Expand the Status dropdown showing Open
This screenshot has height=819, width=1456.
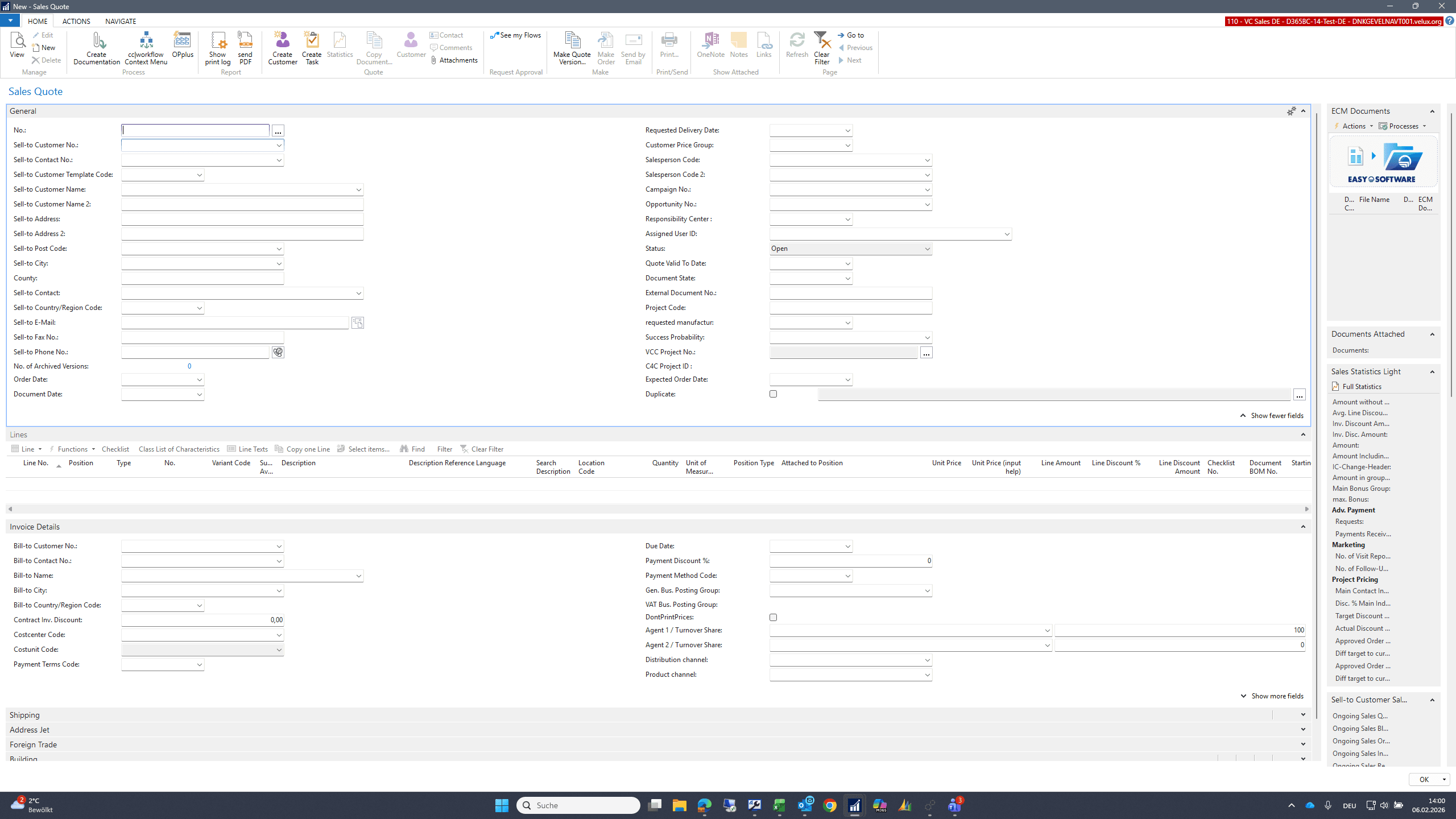tap(926, 249)
